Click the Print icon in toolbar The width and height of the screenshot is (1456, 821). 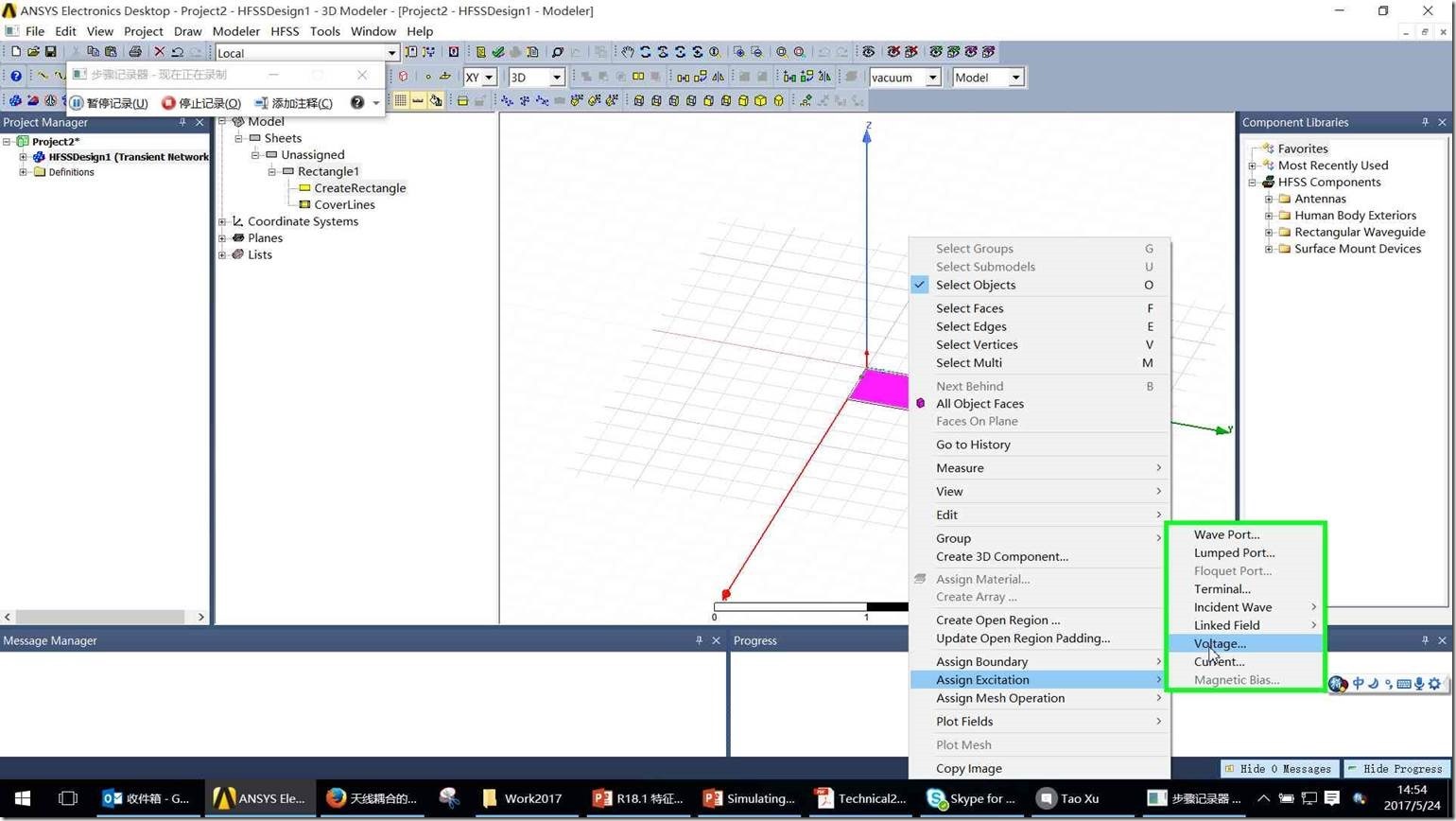134,52
